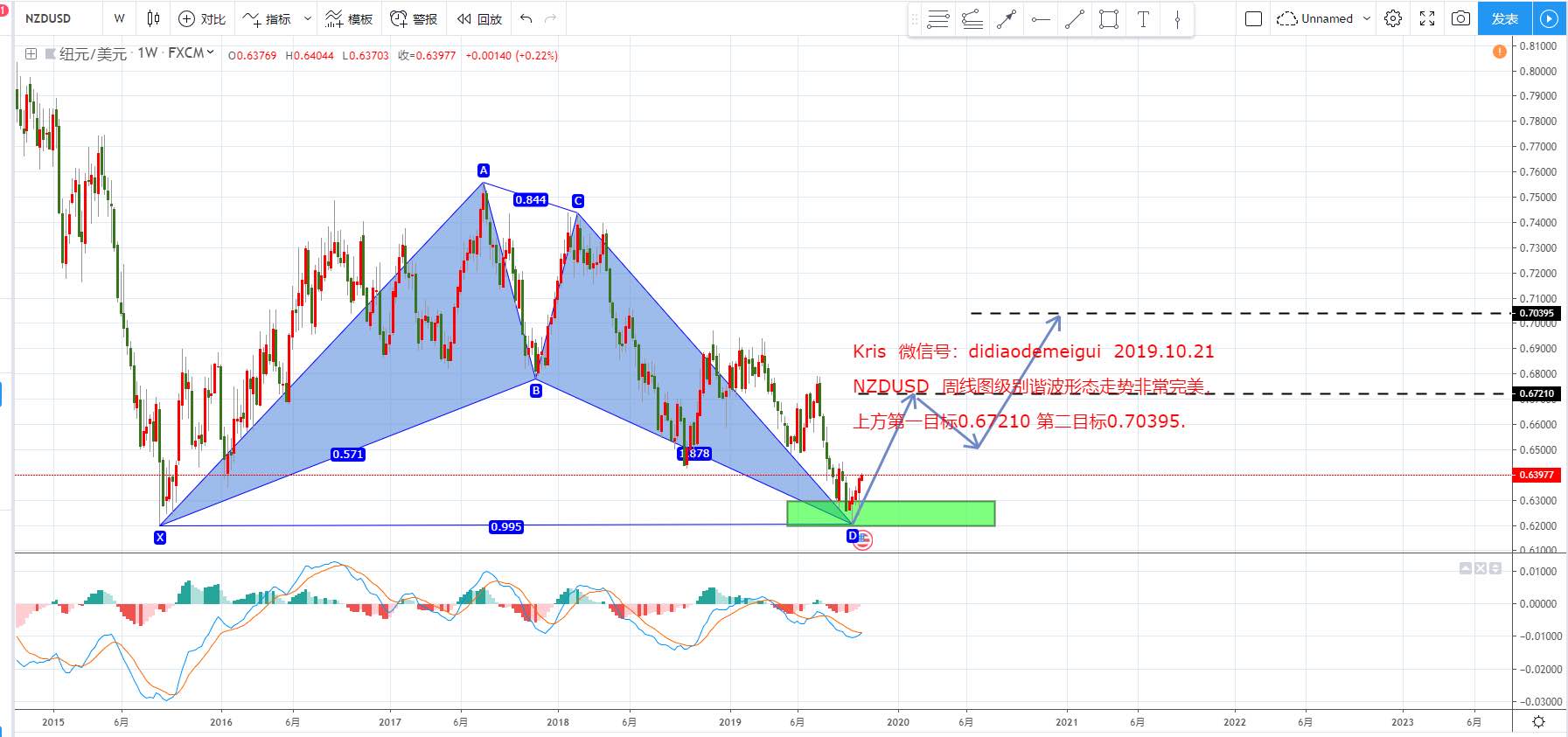Select the trend-based Fib extension tool

point(972,19)
